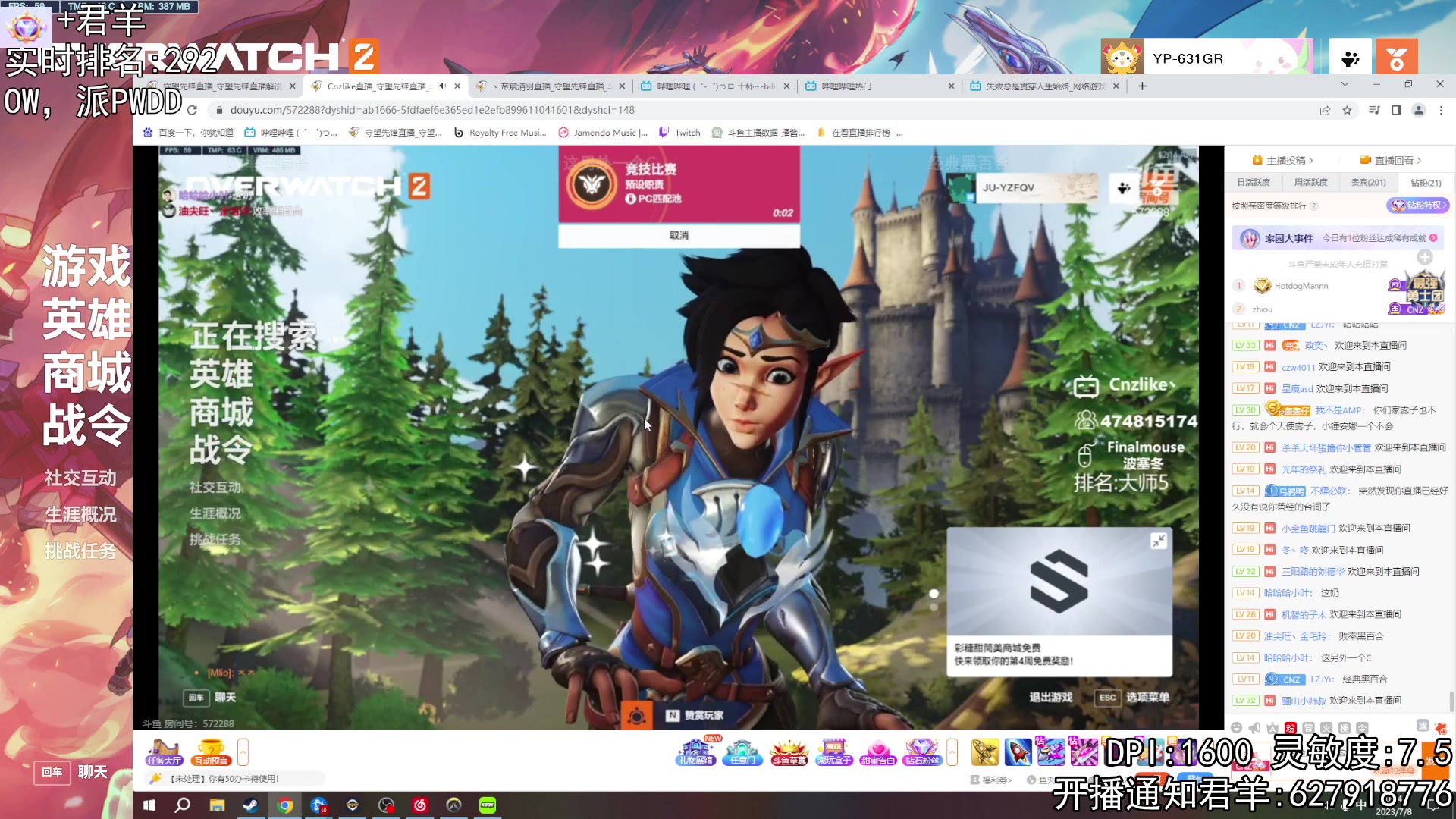
Task: Switch to the 钻粉(21) tab
Action: pyautogui.click(x=1426, y=182)
